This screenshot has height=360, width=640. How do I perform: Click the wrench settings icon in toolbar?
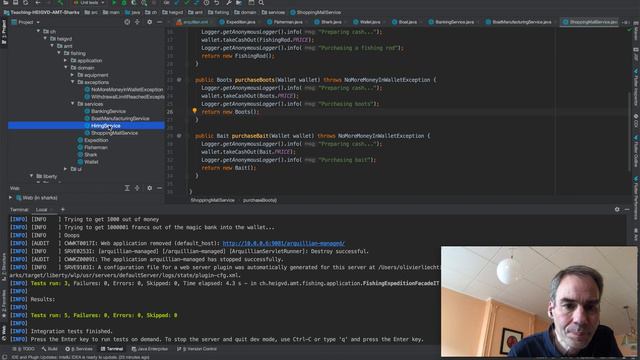pyautogui.click(x=229, y=2)
